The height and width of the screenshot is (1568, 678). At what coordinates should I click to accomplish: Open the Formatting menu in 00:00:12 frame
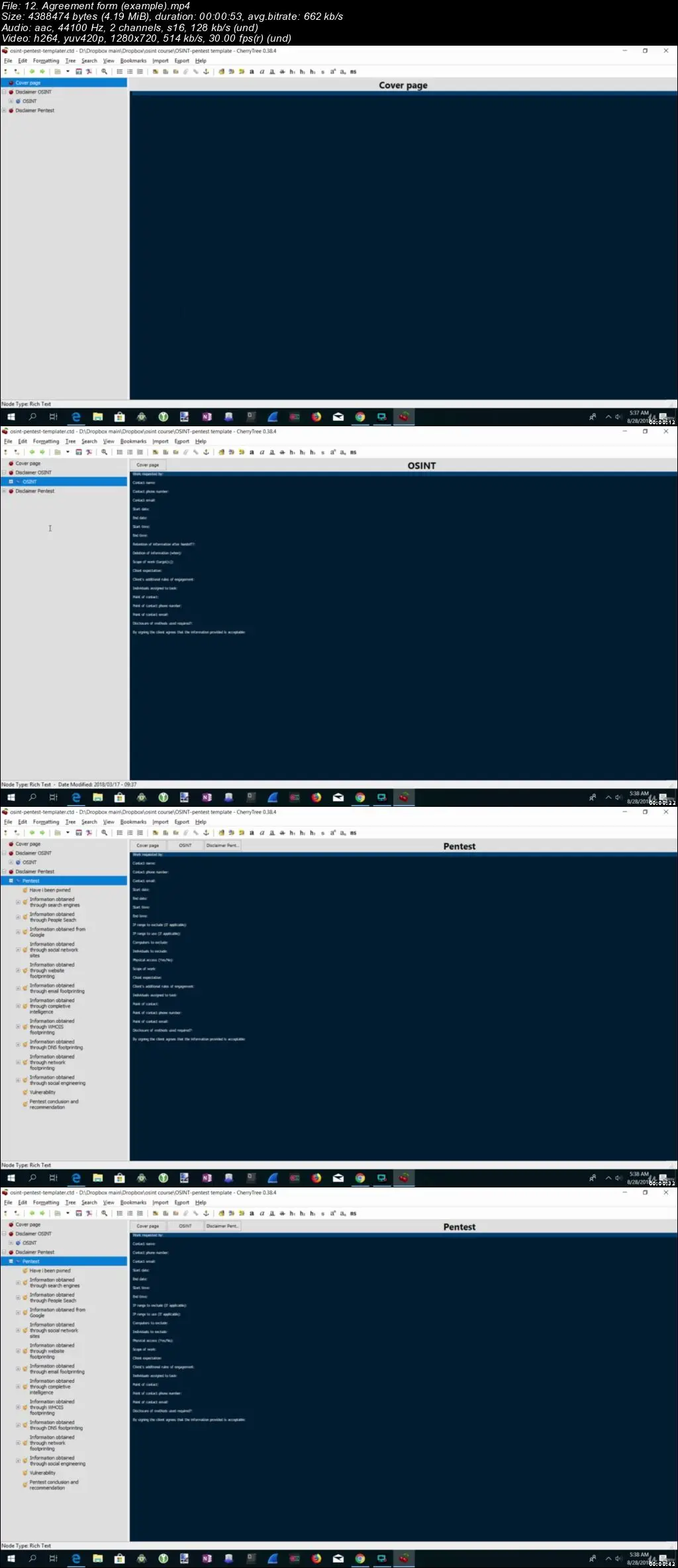coord(46,61)
